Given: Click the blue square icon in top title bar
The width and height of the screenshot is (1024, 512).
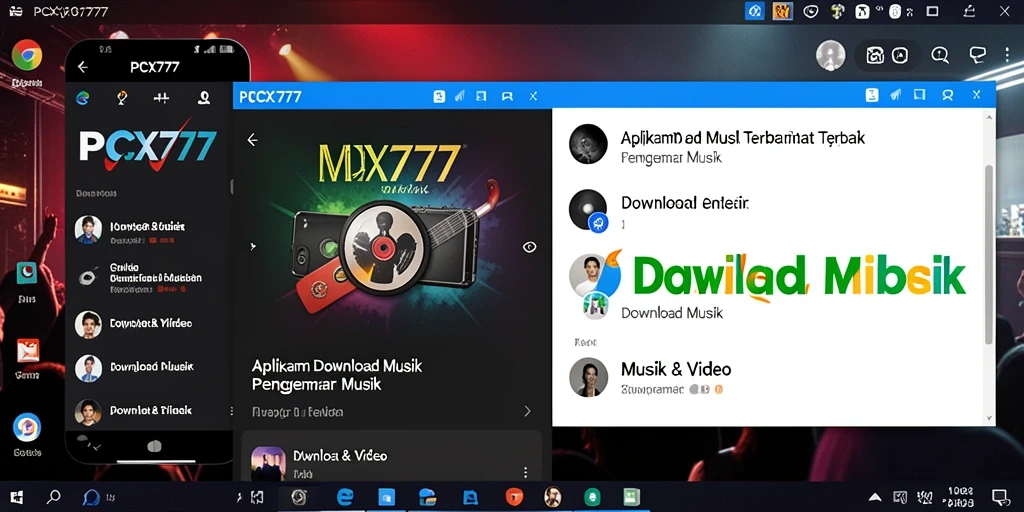Looking at the screenshot, I should (755, 11).
